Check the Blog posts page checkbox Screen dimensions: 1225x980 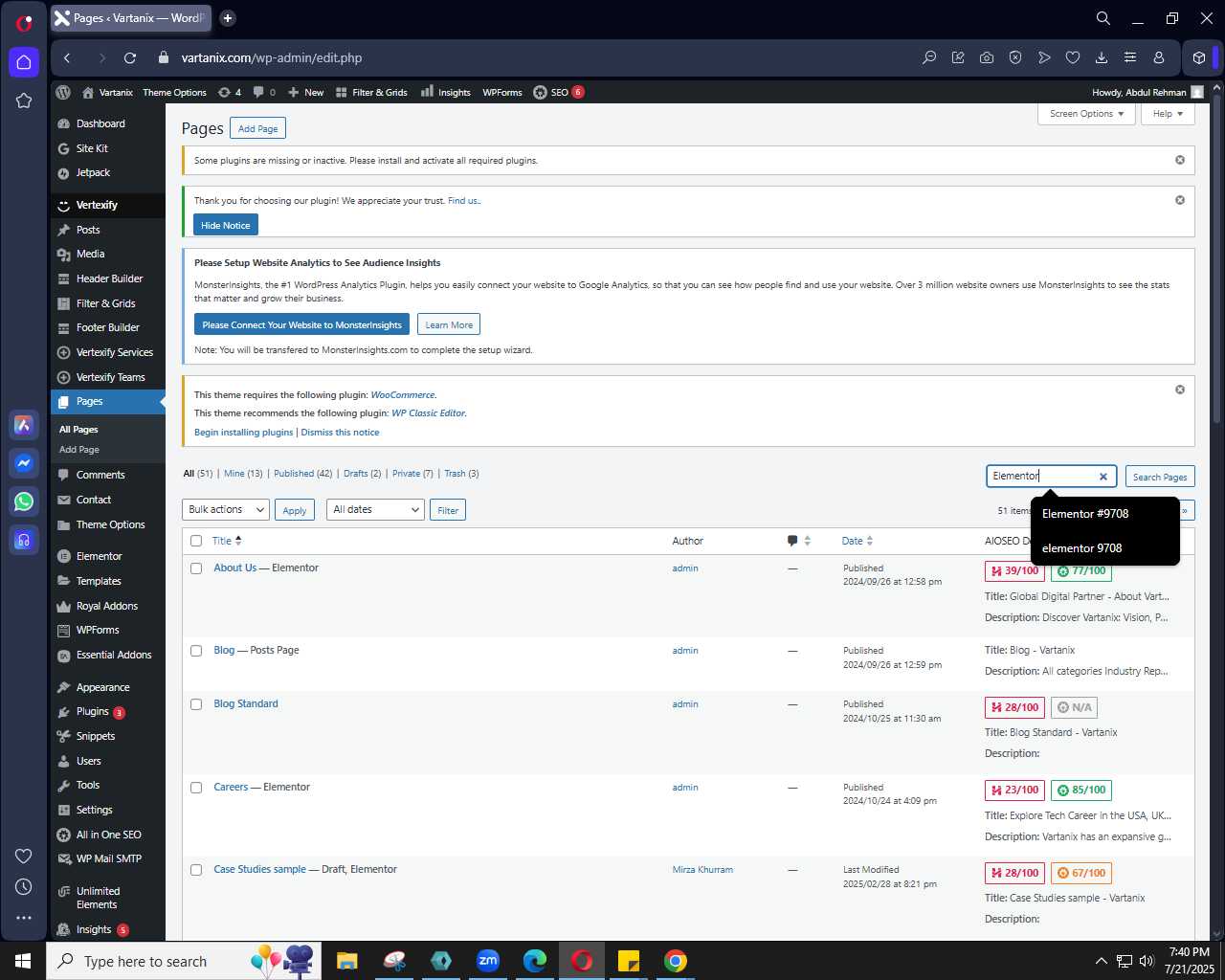[x=196, y=651]
